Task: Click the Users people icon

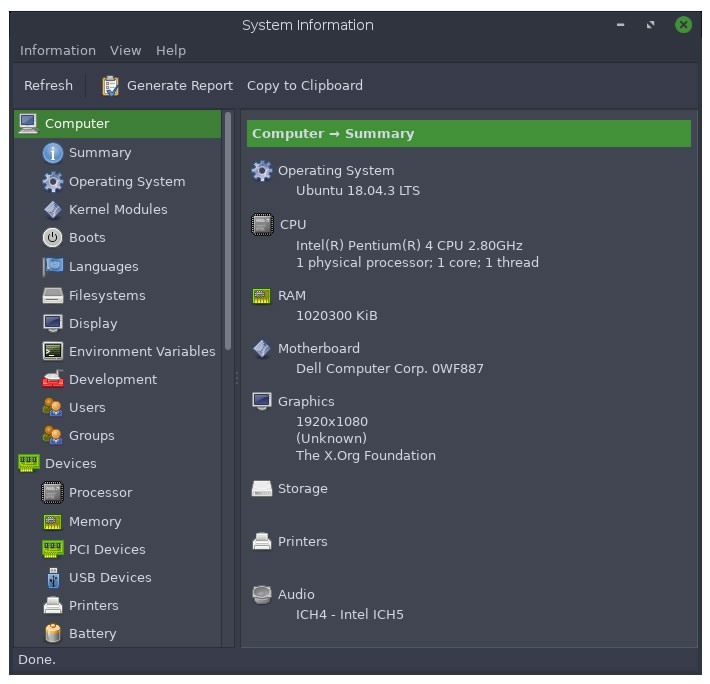Action: click(x=53, y=407)
